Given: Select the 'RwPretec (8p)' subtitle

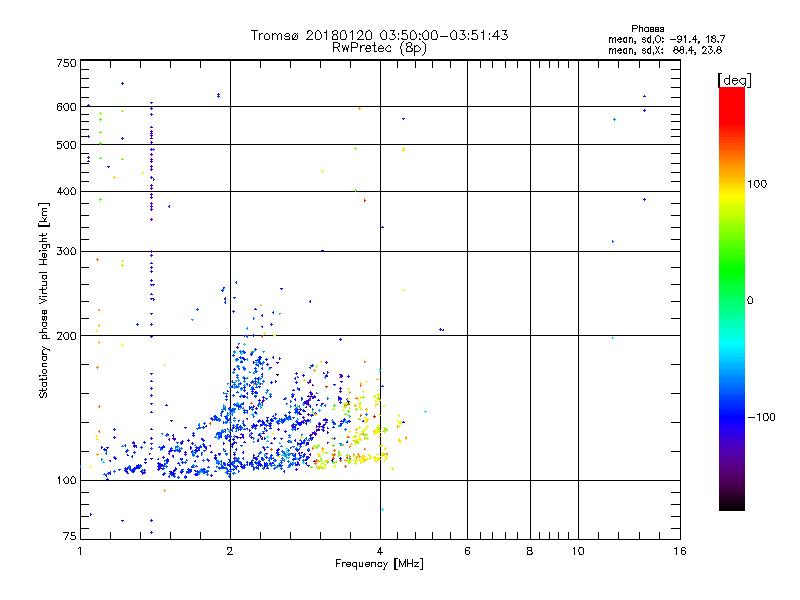Looking at the screenshot, I should pyautogui.click(x=379, y=48).
